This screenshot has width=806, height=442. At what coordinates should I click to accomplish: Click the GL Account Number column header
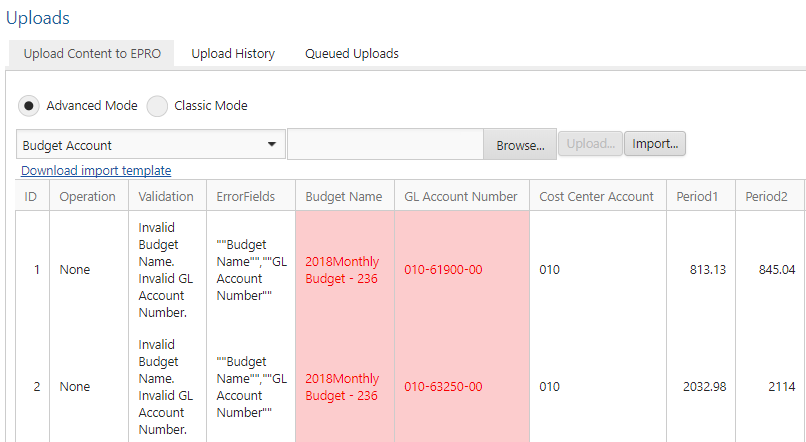tap(461, 197)
